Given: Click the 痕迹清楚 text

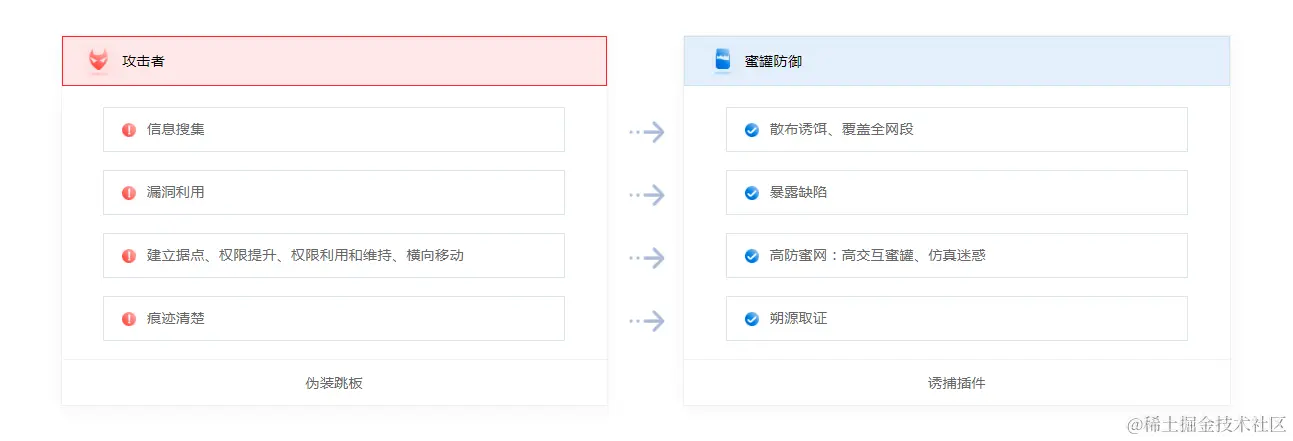Looking at the screenshot, I should tap(176, 318).
